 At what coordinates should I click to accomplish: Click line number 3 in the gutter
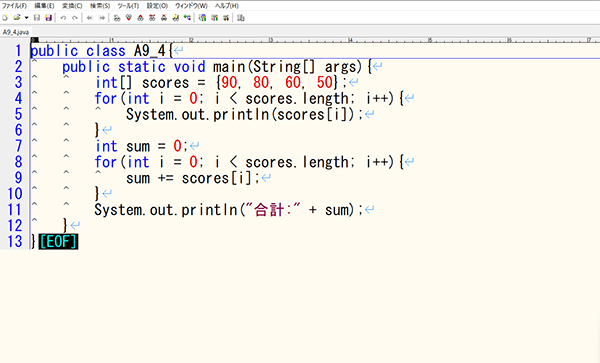(18, 82)
